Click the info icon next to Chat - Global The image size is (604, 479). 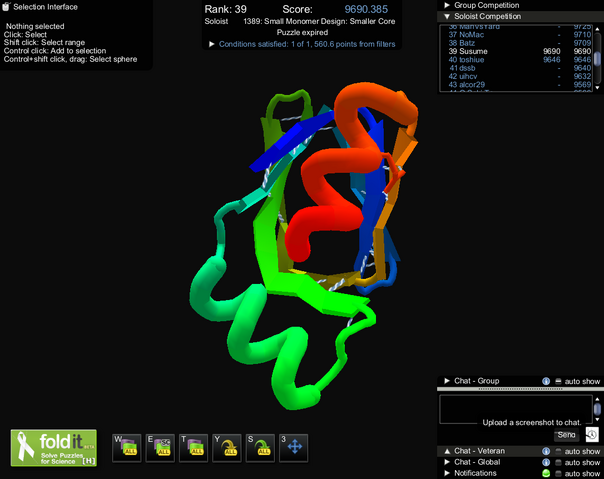[x=546, y=462]
